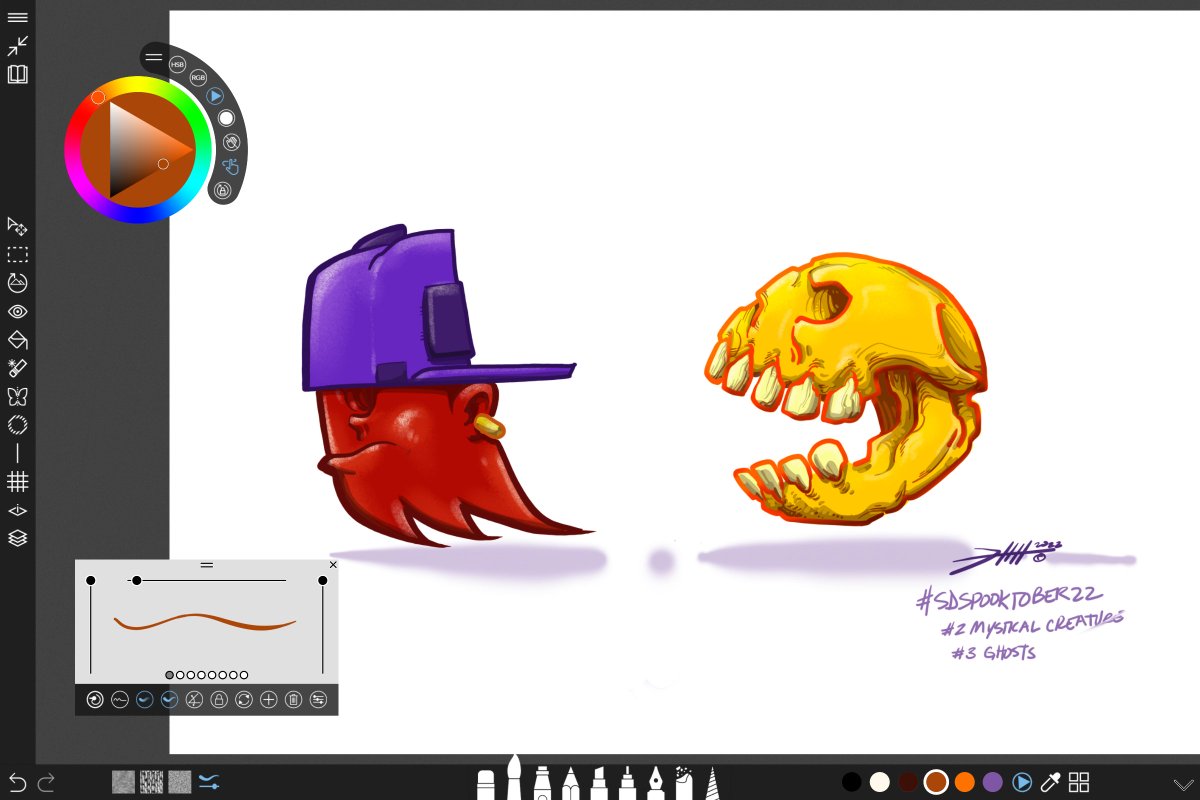The width and height of the screenshot is (1200, 800).
Task: Click the left vertical slider knob in brush panel
Action: click(91, 580)
